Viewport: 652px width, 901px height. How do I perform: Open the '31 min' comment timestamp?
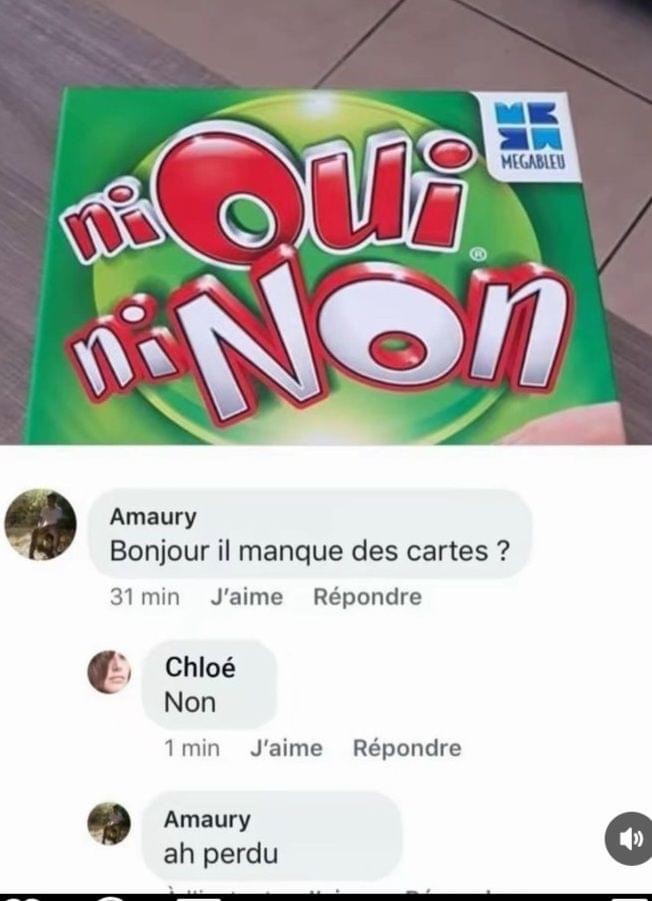tap(145, 597)
